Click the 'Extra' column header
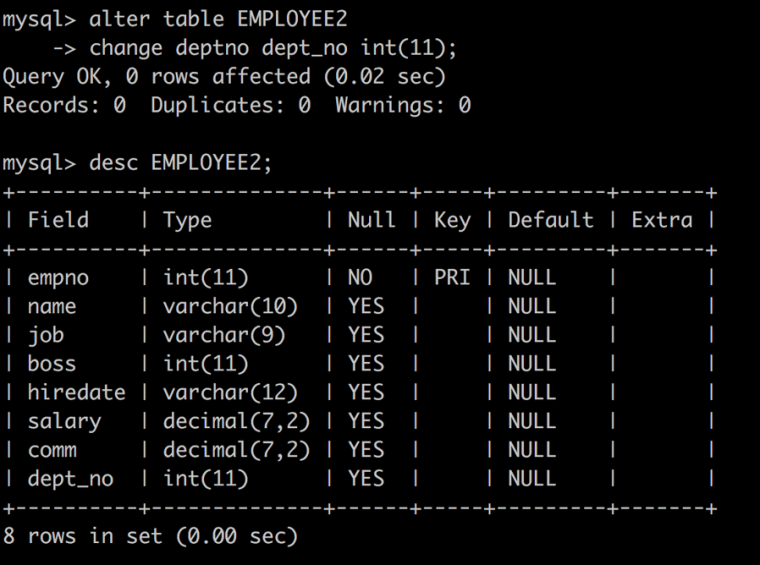760x565 pixels. click(662, 220)
